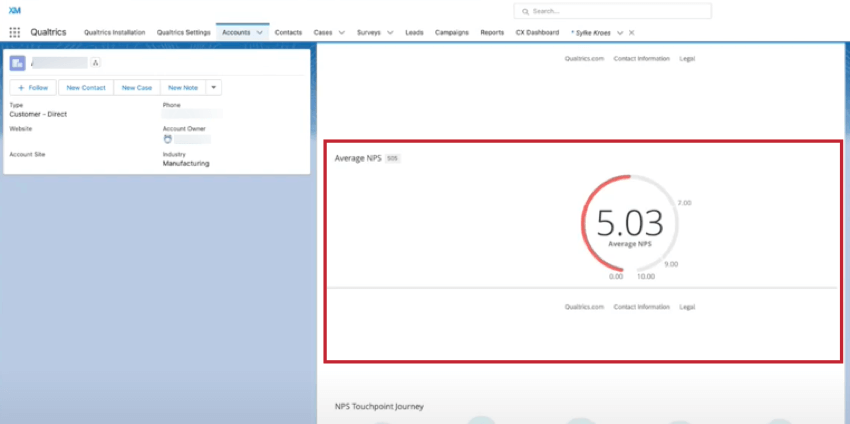The image size is (850, 424).
Task: Open the Surveys tab chevron menu
Action: (392, 32)
